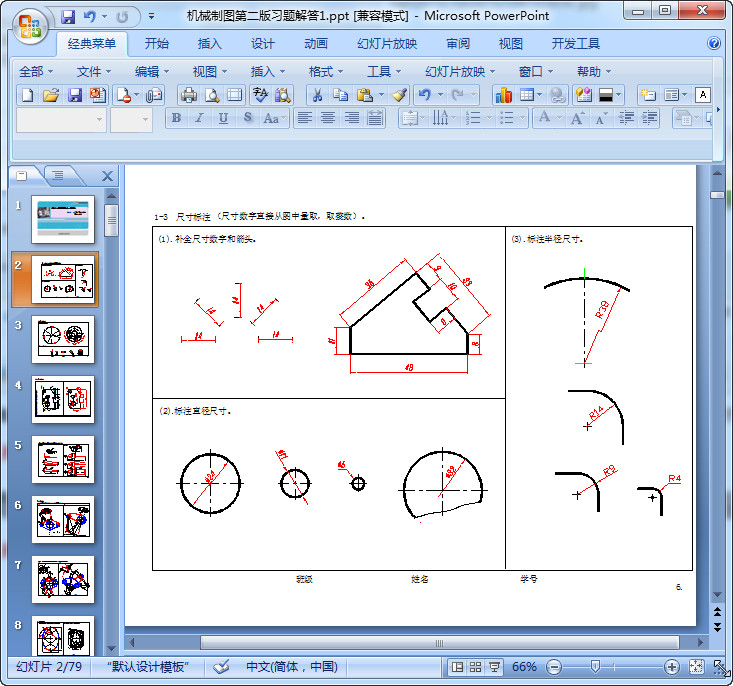
Task: Open Change Case Aa dropdown
Action: (274, 118)
